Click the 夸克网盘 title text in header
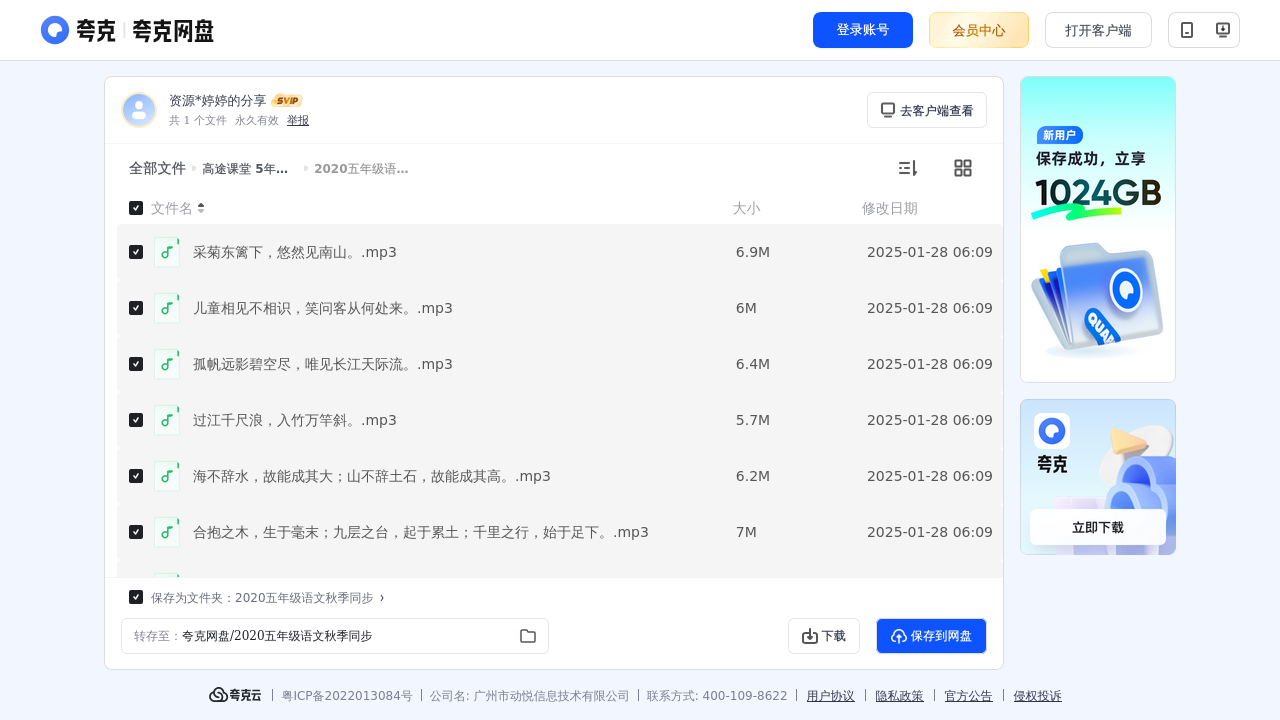This screenshot has height=720, width=1280. pos(173,30)
